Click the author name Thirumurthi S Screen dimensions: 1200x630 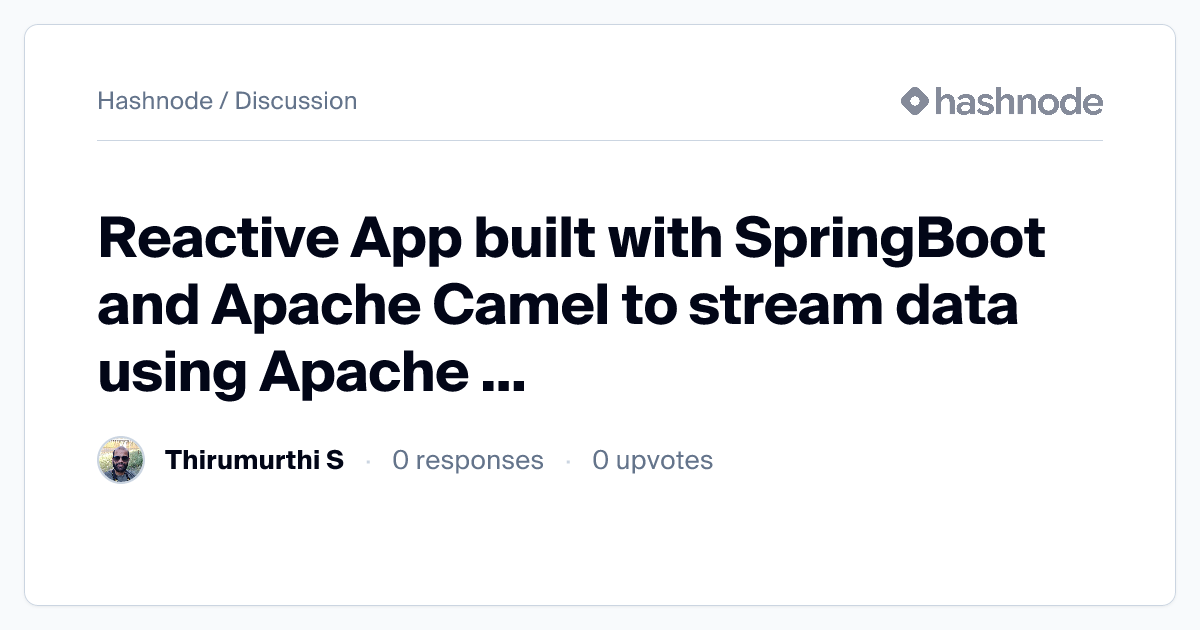click(254, 460)
